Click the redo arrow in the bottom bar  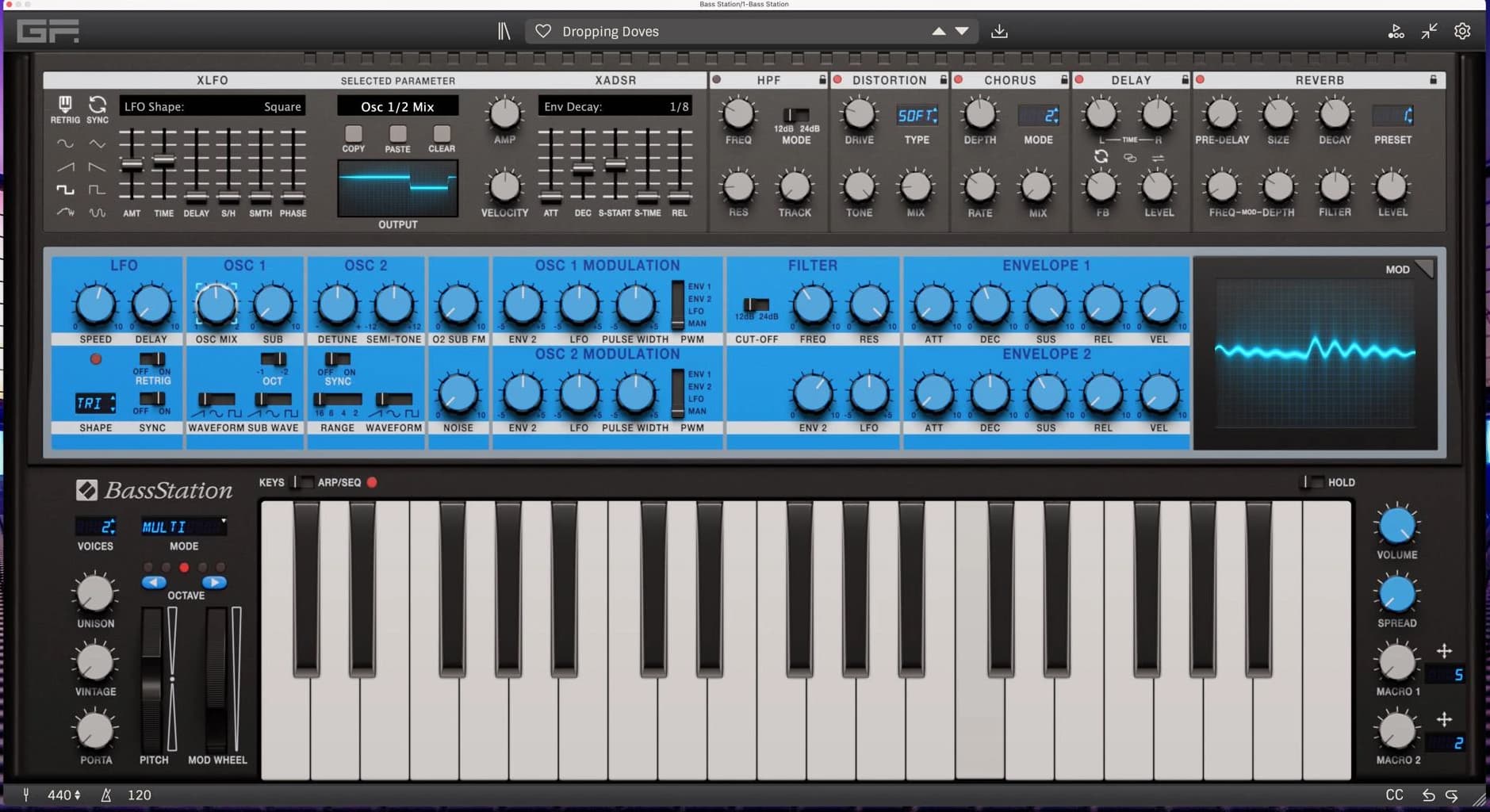1452,795
